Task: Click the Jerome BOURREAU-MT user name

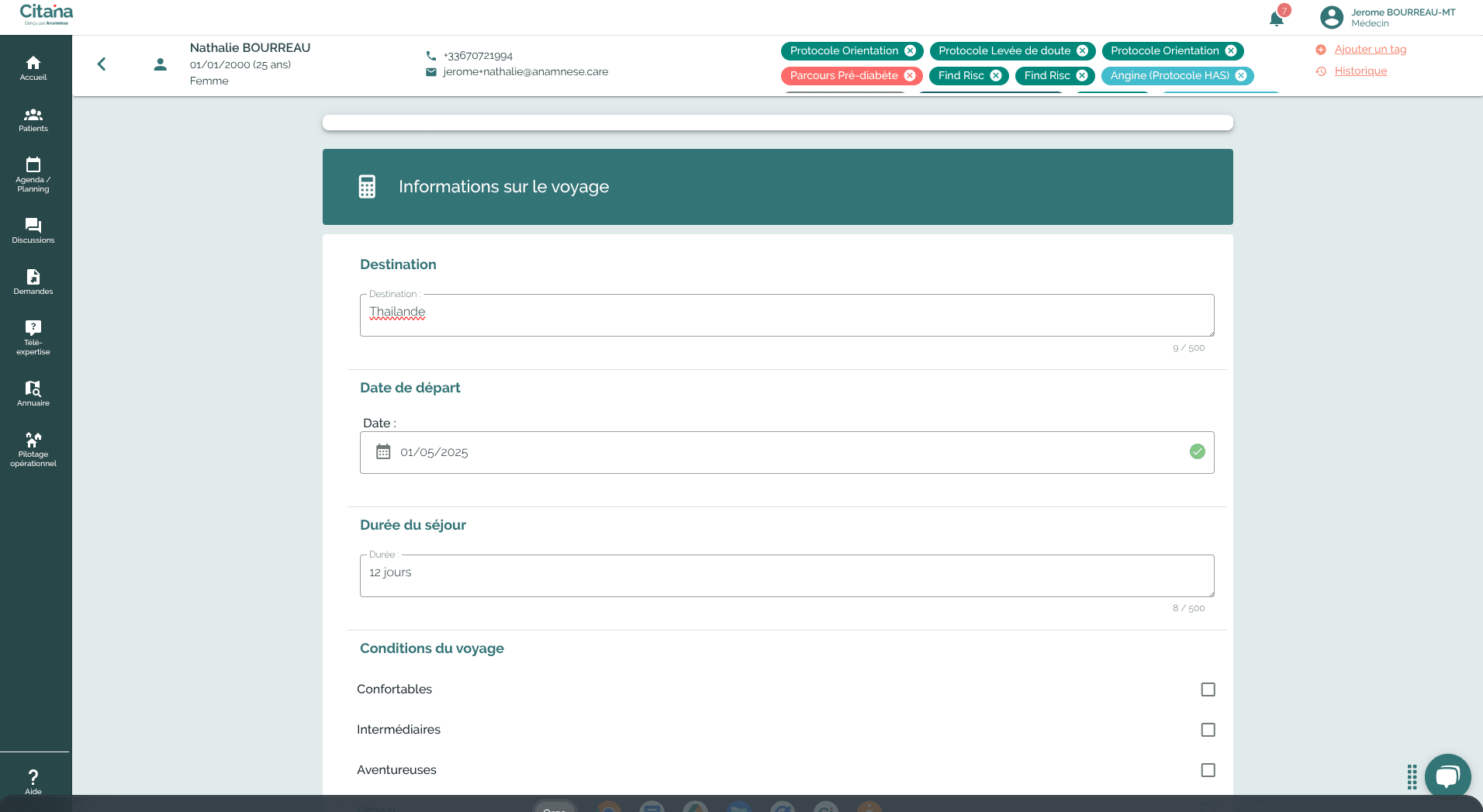Action: tap(1403, 12)
